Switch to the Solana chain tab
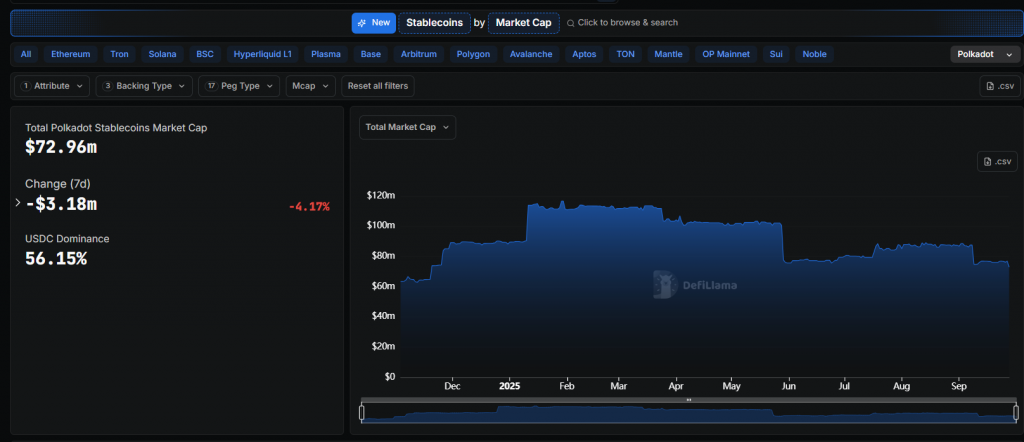 click(x=162, y=54)
